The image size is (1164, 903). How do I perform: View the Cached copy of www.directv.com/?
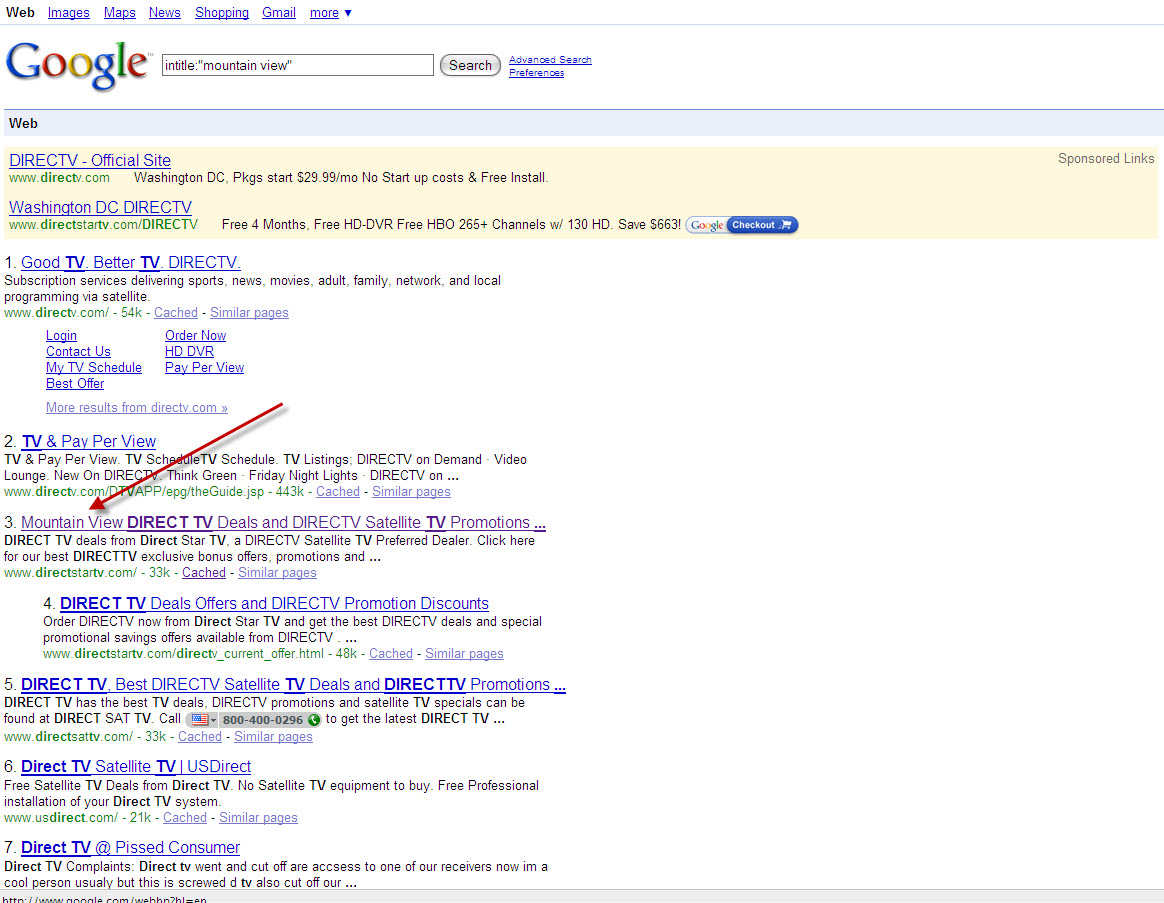(x=176, y=313)
